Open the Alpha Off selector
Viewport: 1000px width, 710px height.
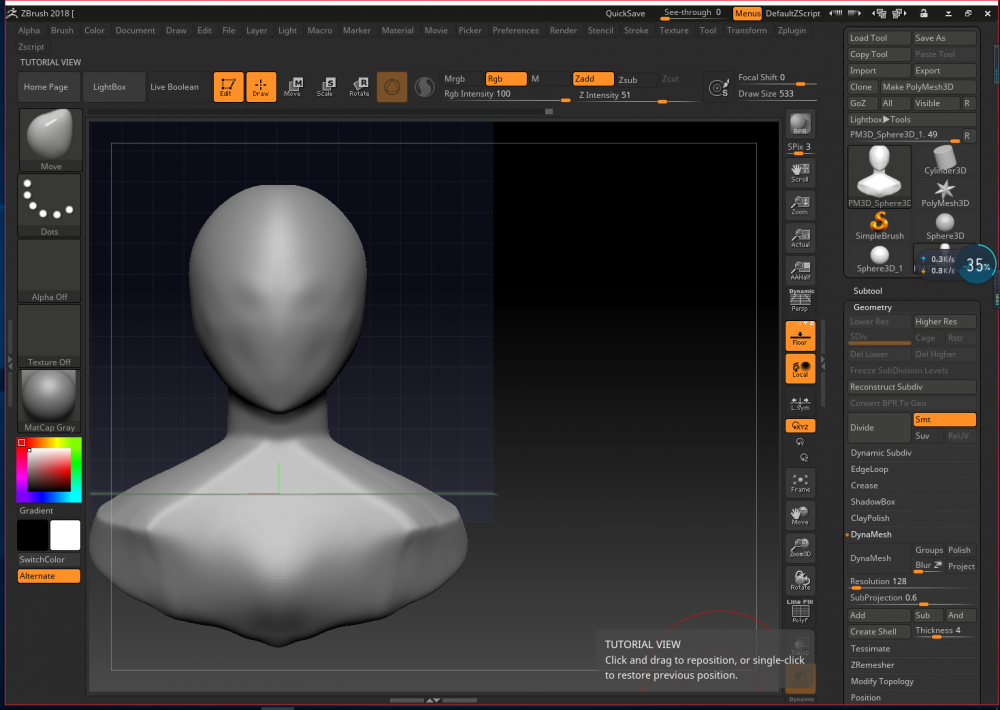coord(49,270)
